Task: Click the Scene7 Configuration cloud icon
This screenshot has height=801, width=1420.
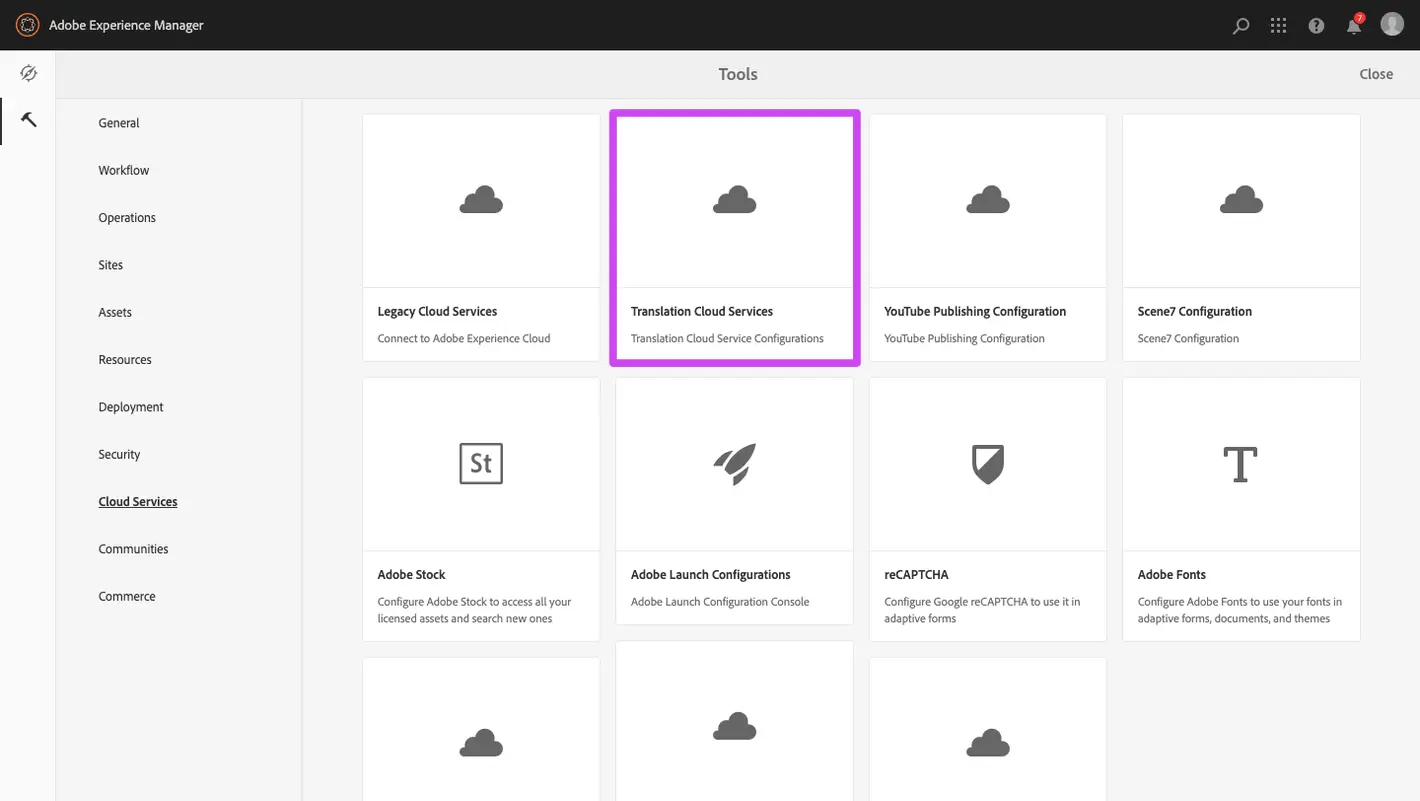Action: (1241, 200)
